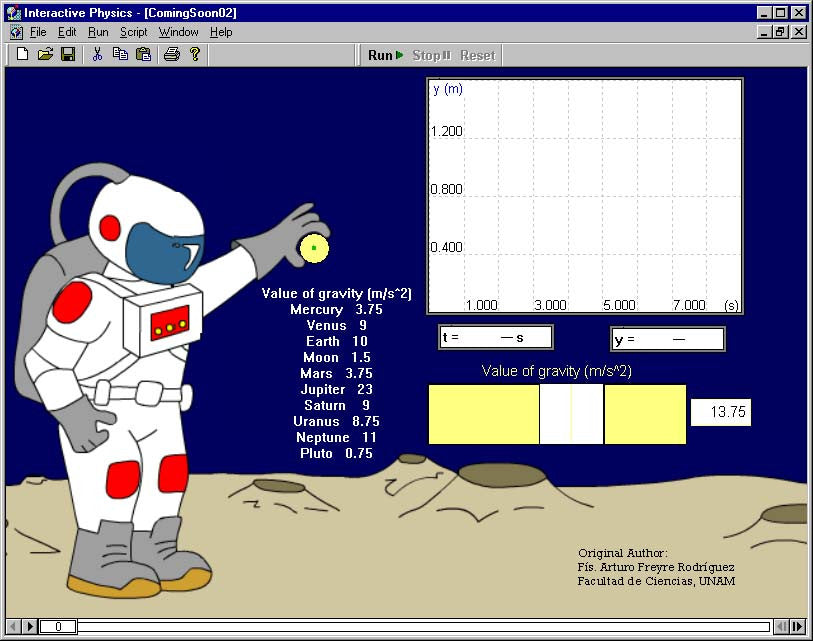Click the Cut scissors icon
The width and height of the screenshot is (813, 641).
97,55
